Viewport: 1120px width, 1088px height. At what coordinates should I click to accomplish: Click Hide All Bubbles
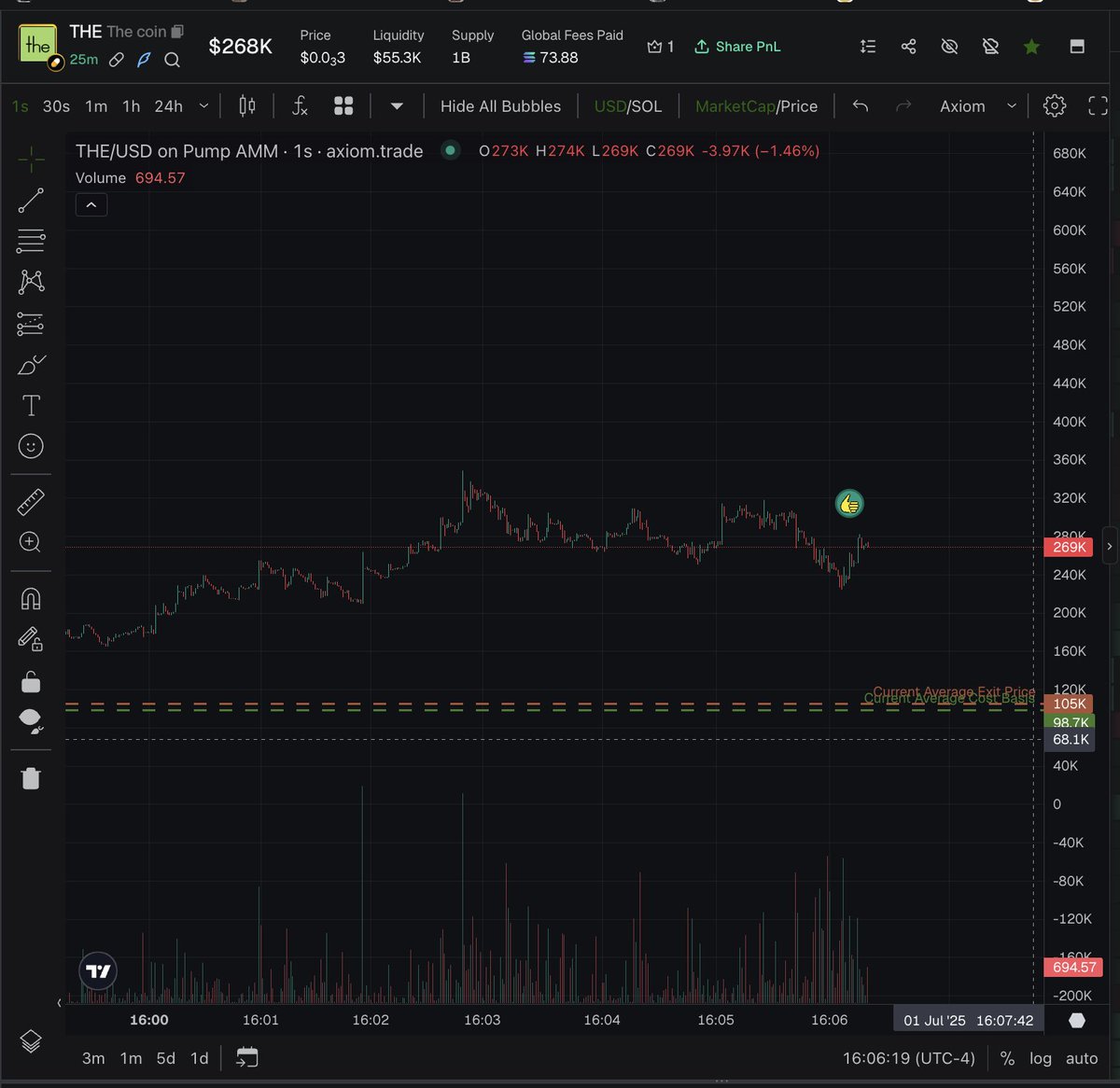[x=500, y=106]
